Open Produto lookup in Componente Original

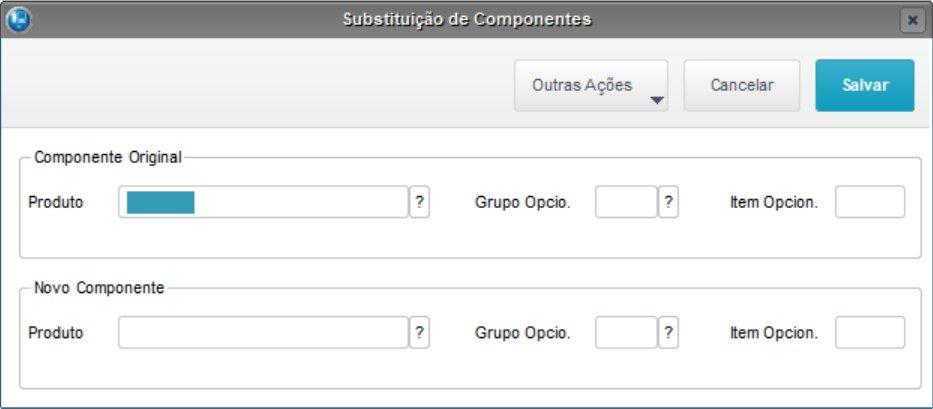click(420, 202)
